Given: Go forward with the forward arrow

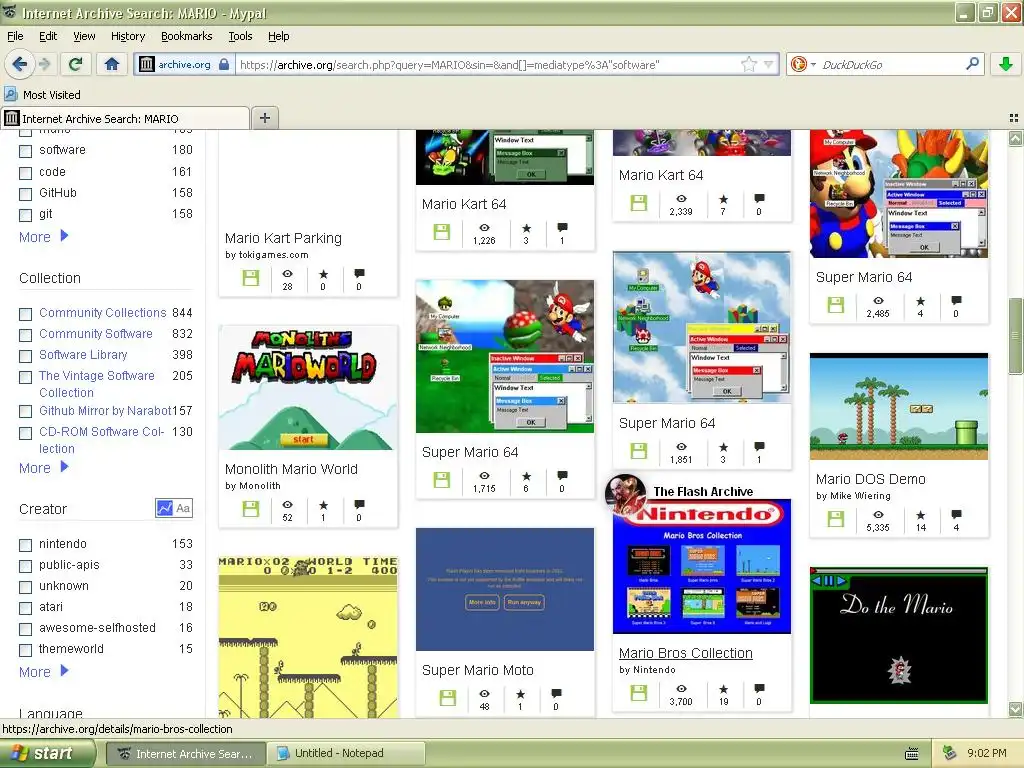Looking at the screenshot, I should point(44,64).
